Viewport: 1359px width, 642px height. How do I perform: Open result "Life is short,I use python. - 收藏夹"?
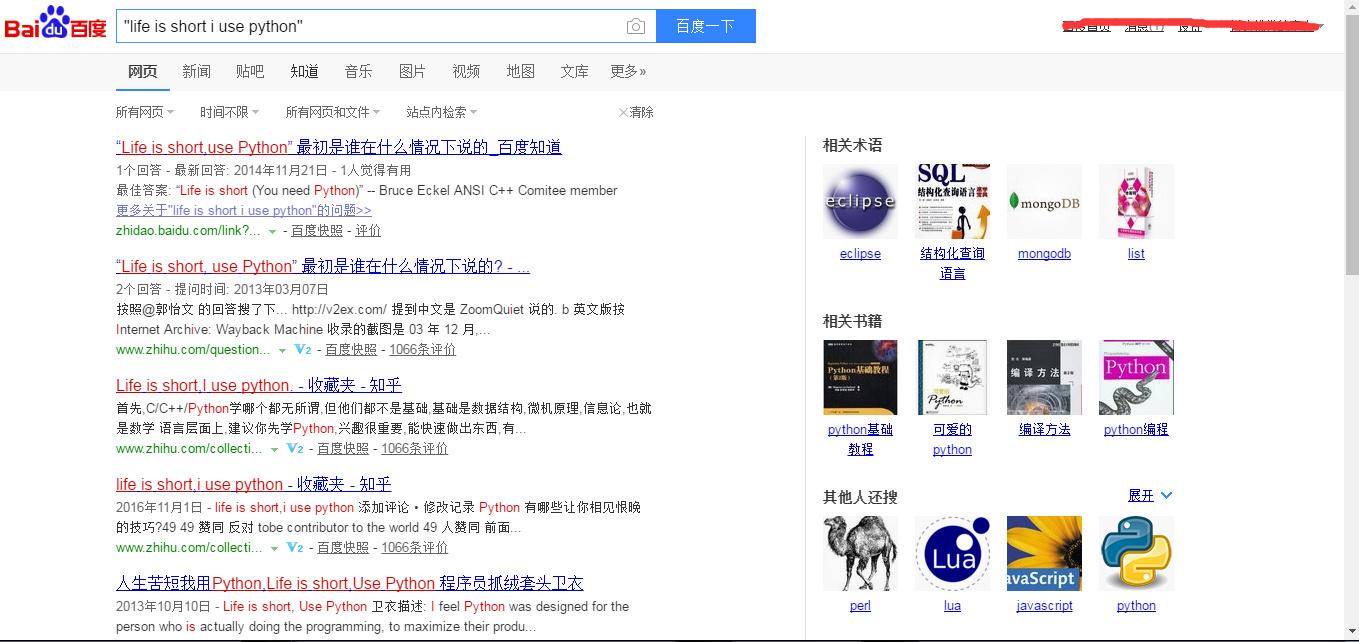tap(258, 385)
